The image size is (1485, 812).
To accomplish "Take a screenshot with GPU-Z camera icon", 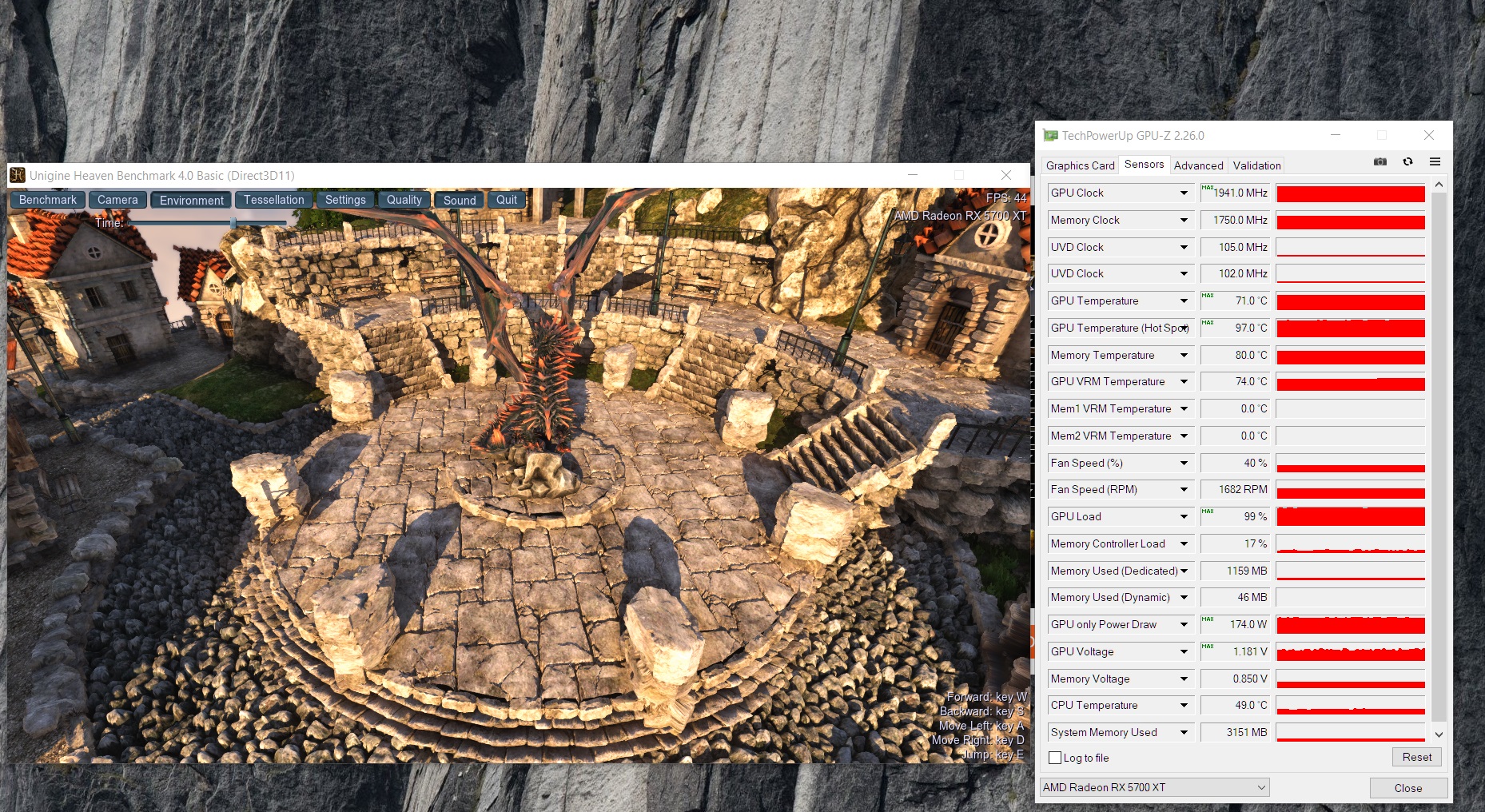I will pos(1380,162).
